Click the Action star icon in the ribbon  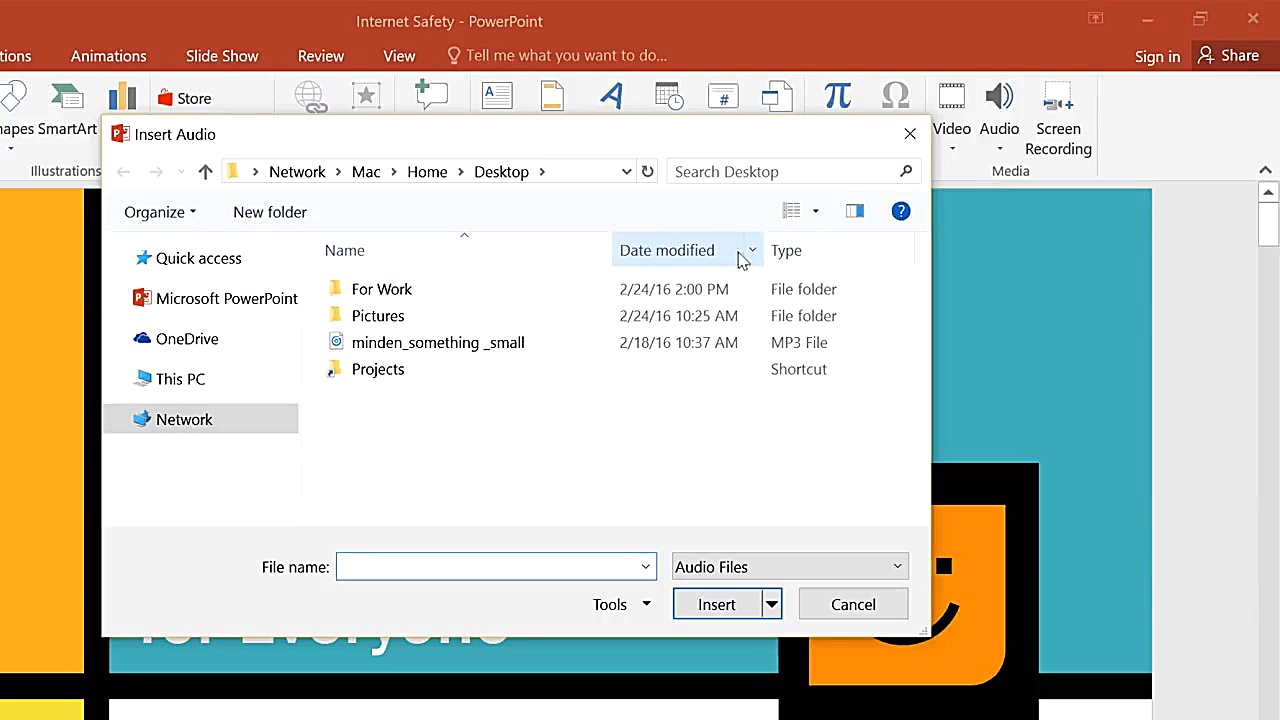(x=366, y=96)
